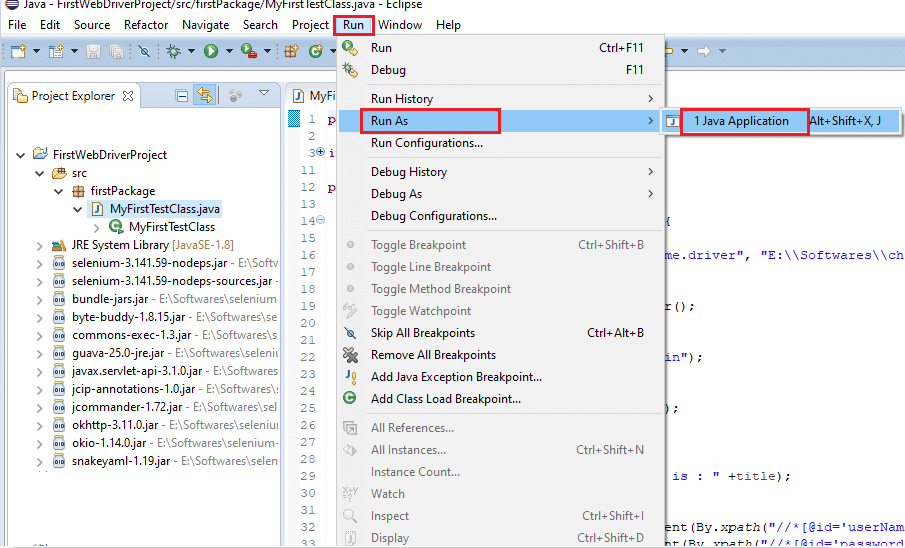Open the Project menu
The width and height of the screenshot is (905, 548).
[310, 25]
